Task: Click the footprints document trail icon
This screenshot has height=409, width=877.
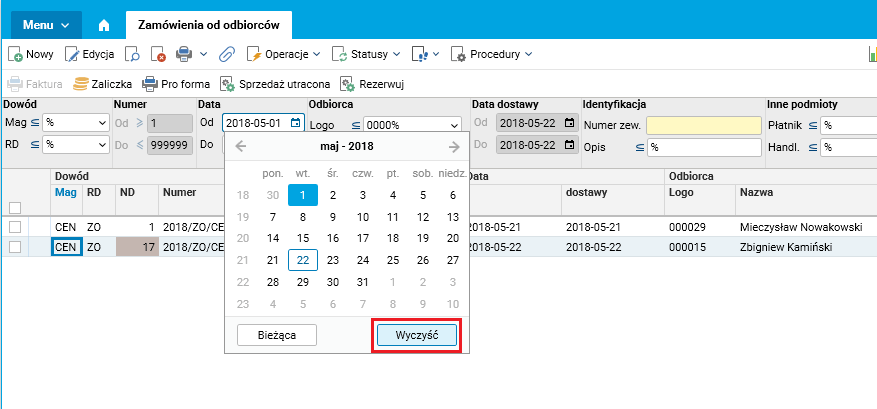Action: pyautogui.click(x=420, y=54)
